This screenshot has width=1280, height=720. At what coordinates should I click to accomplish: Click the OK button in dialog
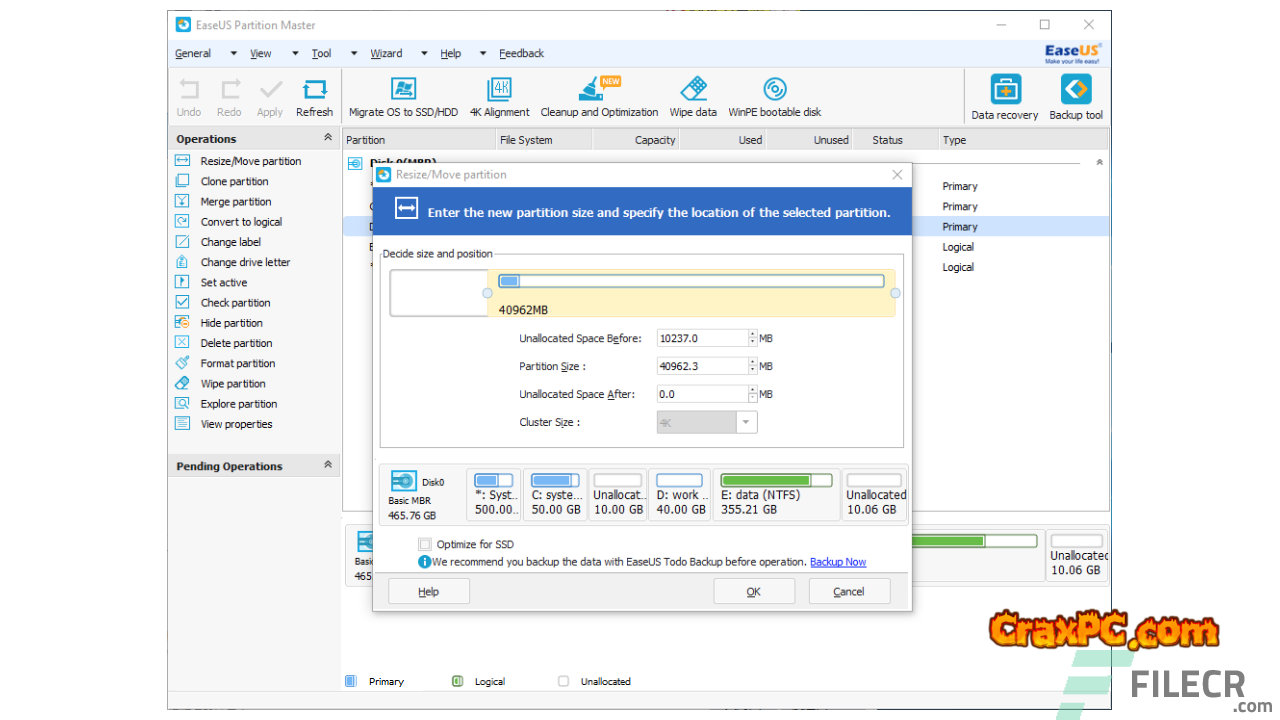coord(754,592)
